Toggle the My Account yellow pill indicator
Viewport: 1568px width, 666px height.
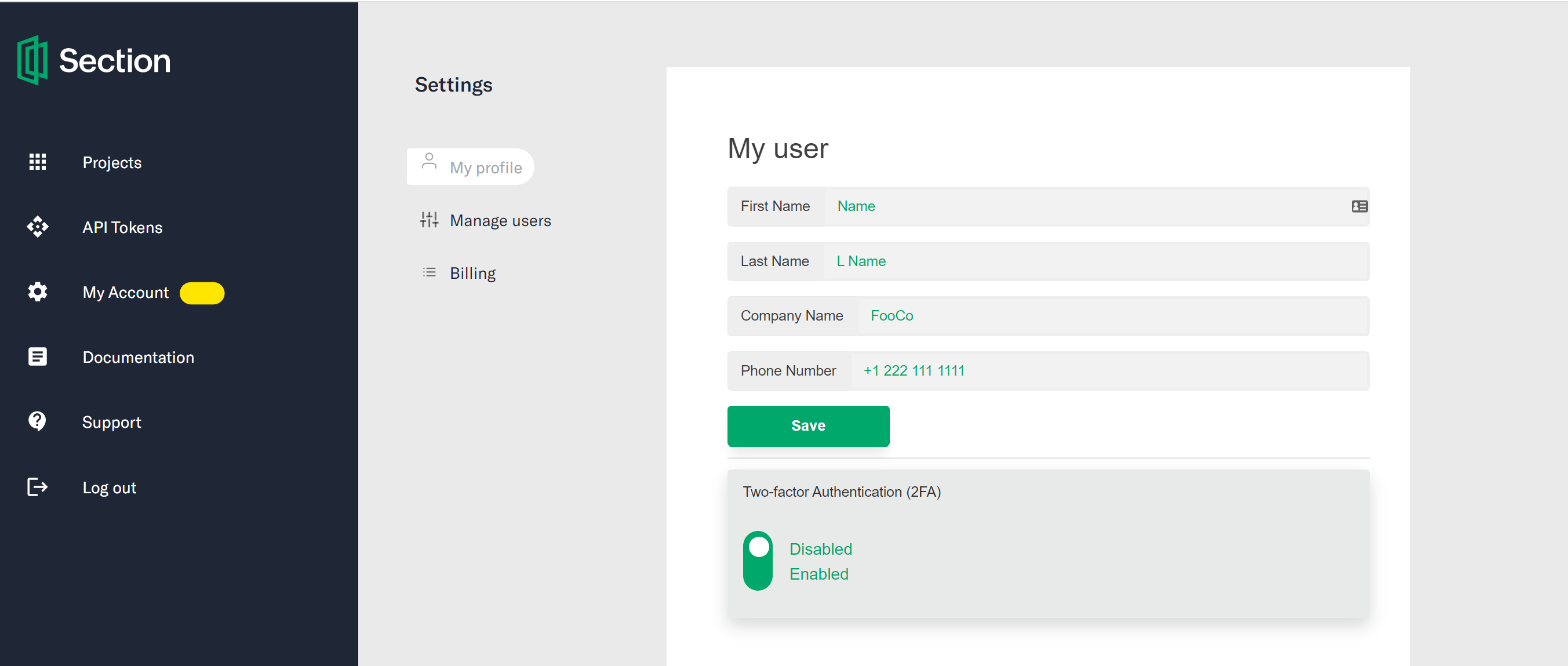(x=201, y=292)
